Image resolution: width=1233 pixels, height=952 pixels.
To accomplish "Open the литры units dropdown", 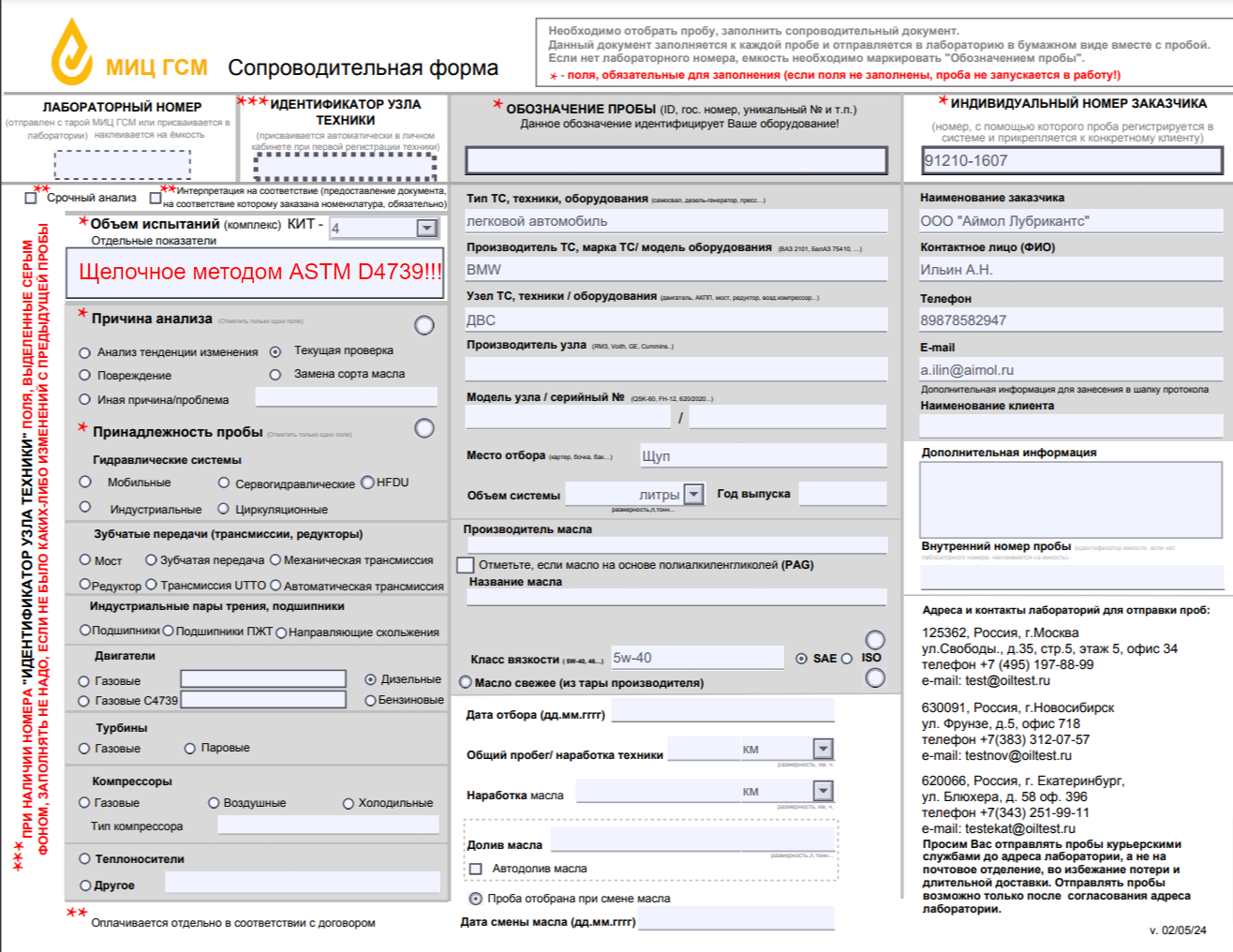I will click(x=693, y=494).
